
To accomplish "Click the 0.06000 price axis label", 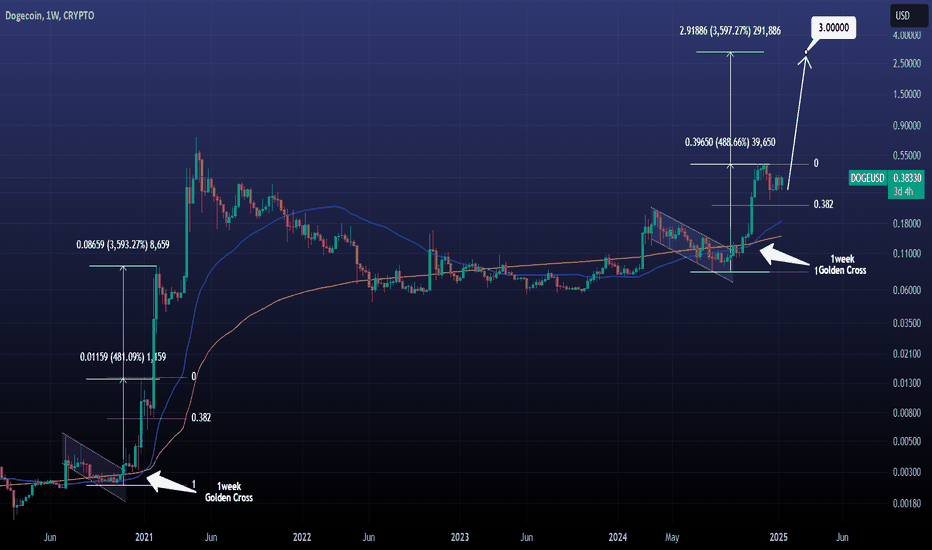I will (x=907, y=290).
